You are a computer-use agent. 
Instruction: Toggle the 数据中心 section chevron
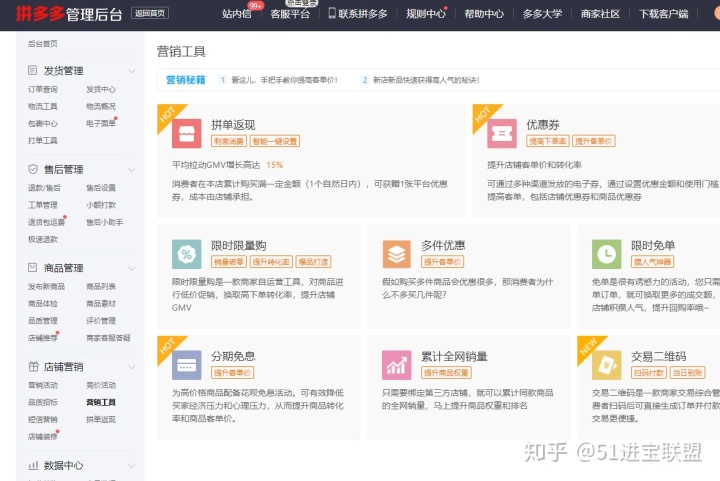(x=132, y=466)
